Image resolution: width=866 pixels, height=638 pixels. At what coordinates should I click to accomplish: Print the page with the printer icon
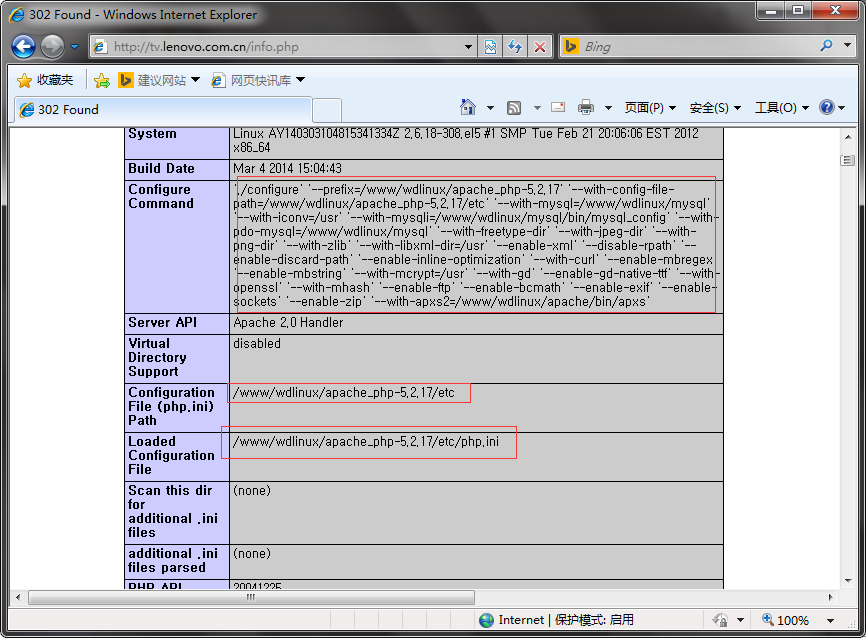585,107
